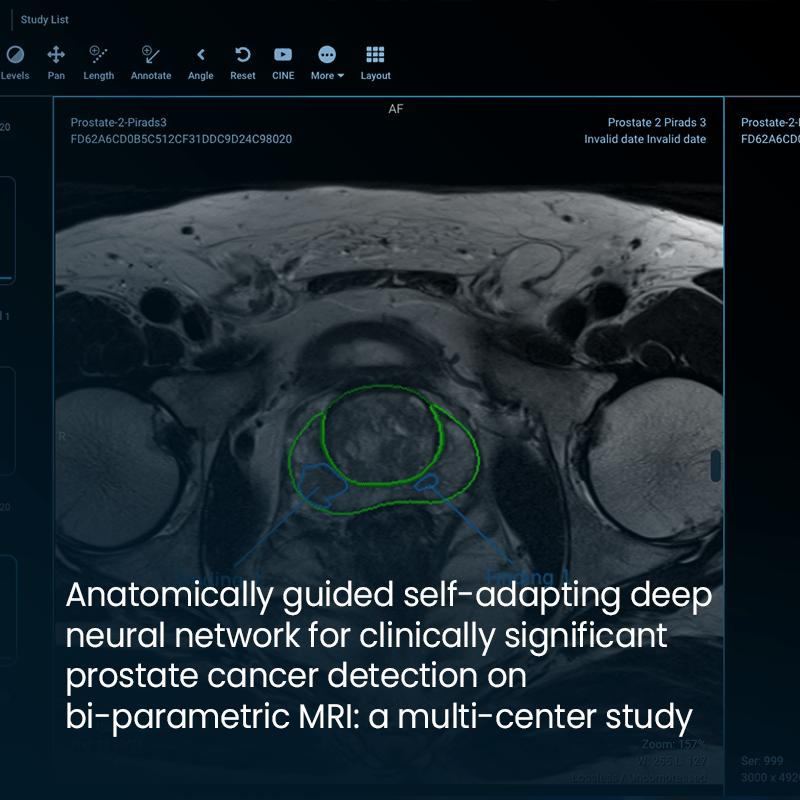Viewport: 800px width, 800px height.
Task: Open the Layout grid selector
Action: point(375,58)
